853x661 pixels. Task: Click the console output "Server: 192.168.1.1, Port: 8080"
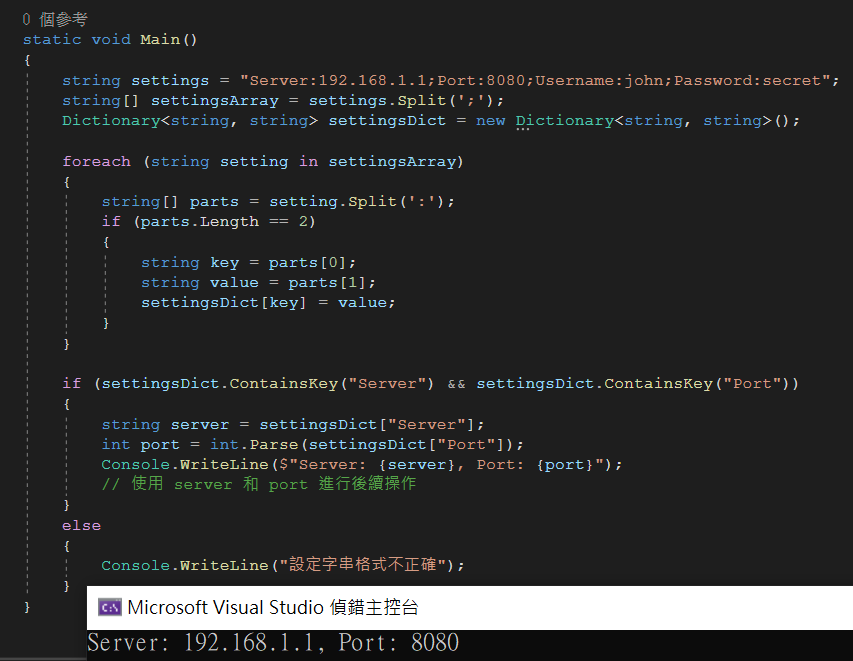coord(273,643)
